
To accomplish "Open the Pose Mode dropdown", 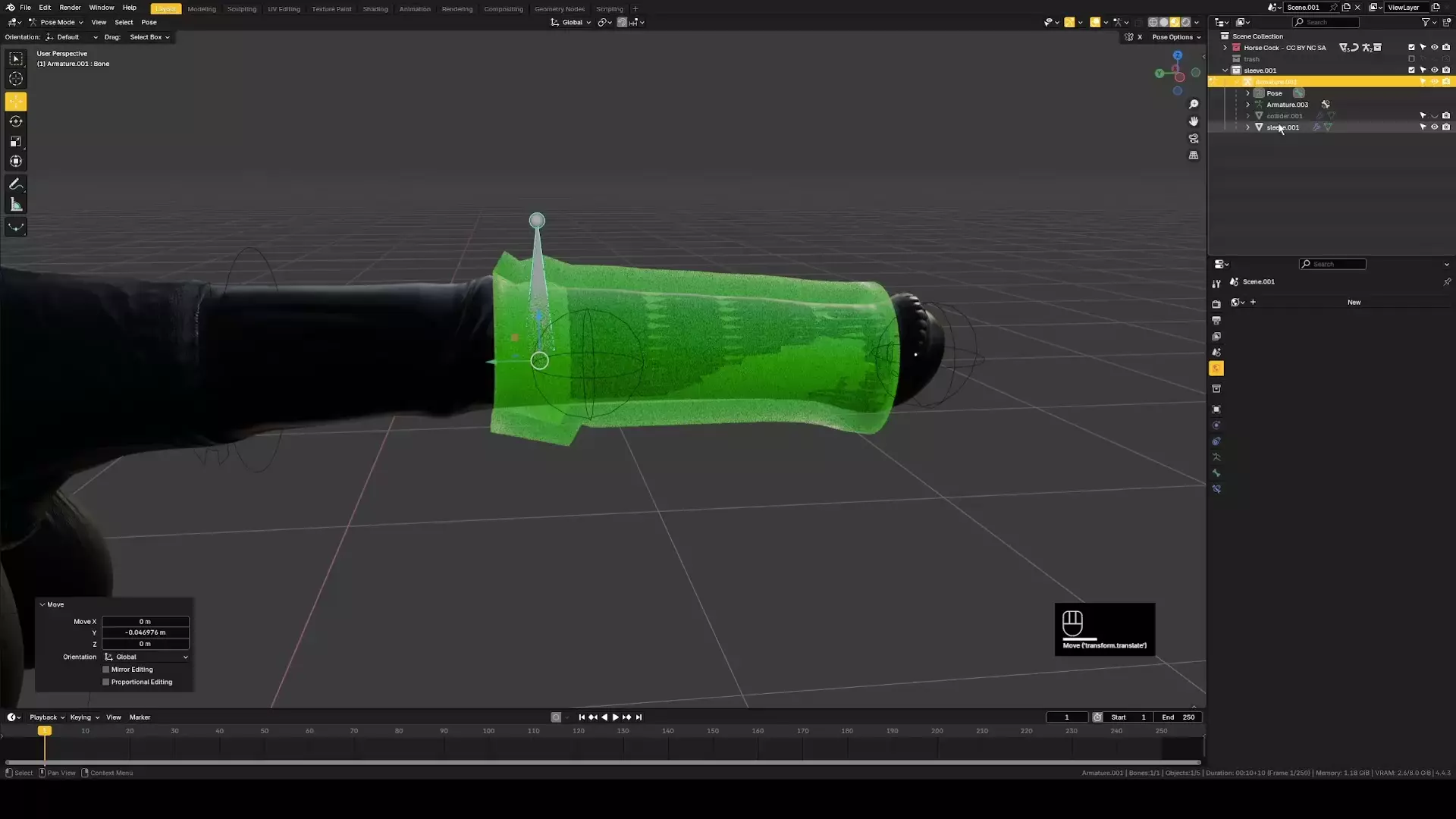I will click(57, 22).
